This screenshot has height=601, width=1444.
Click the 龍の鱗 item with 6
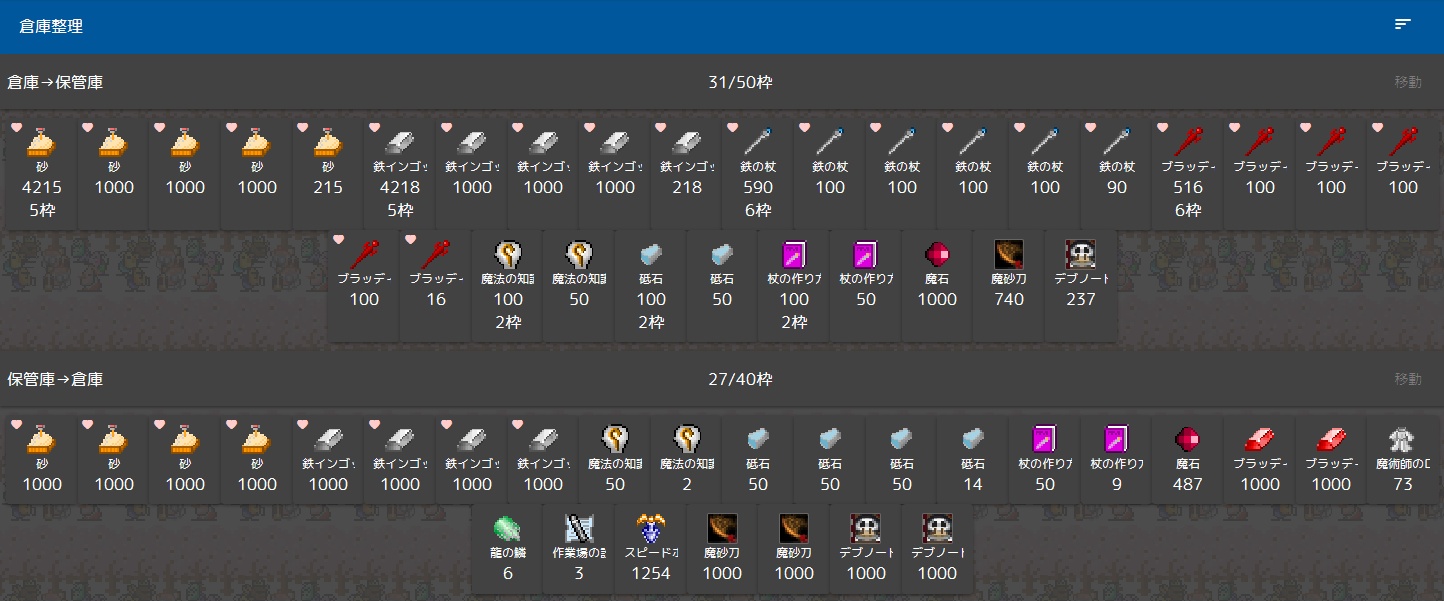(508, 549)
